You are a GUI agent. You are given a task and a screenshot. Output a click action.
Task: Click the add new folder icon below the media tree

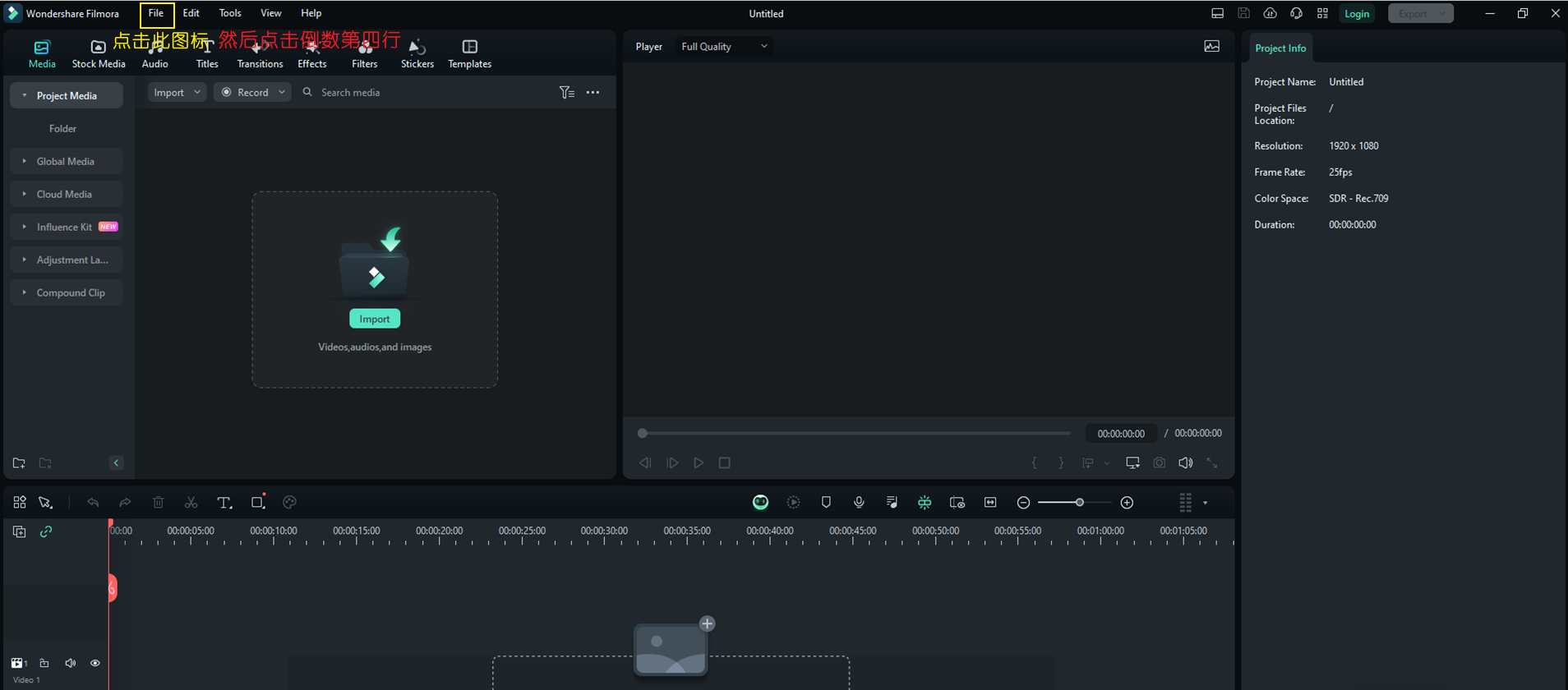click(19, 463)
